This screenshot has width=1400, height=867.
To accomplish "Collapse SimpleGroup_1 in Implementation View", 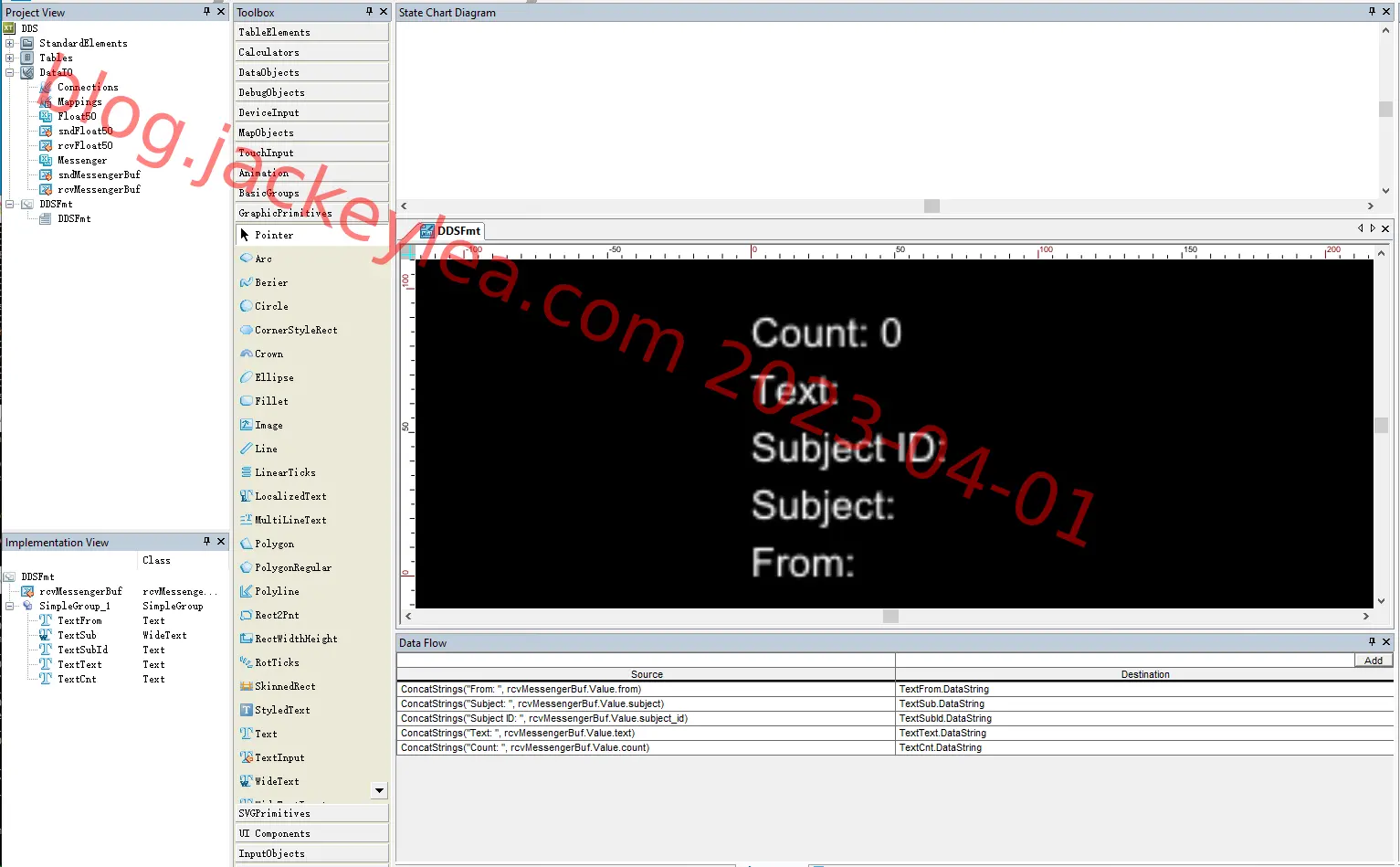I will click(10, 606).
